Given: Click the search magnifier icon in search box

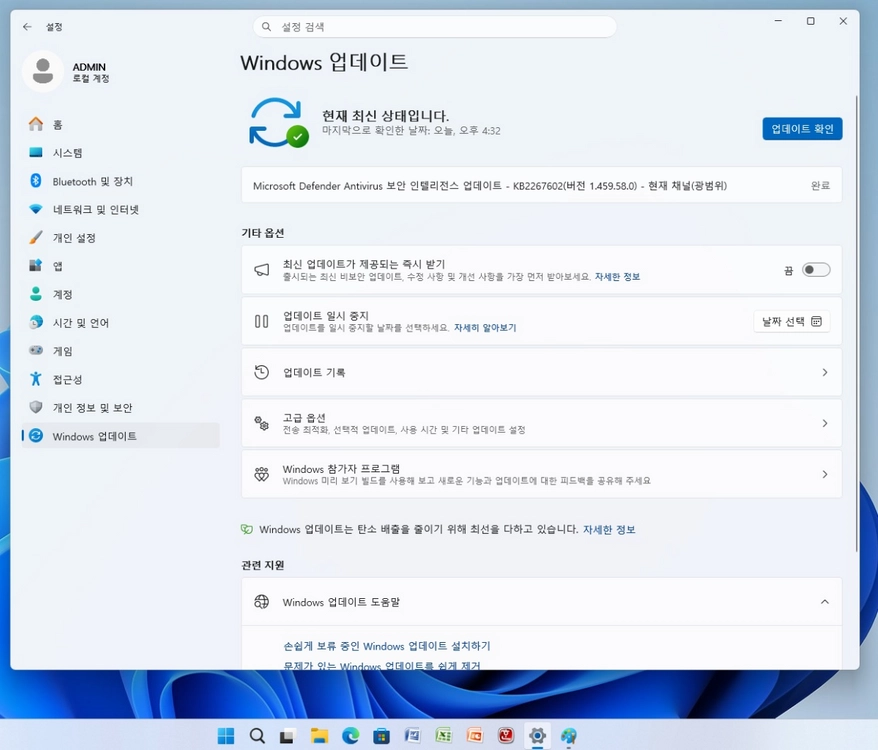Looking at the screenshot, I should tap(267, 27).
